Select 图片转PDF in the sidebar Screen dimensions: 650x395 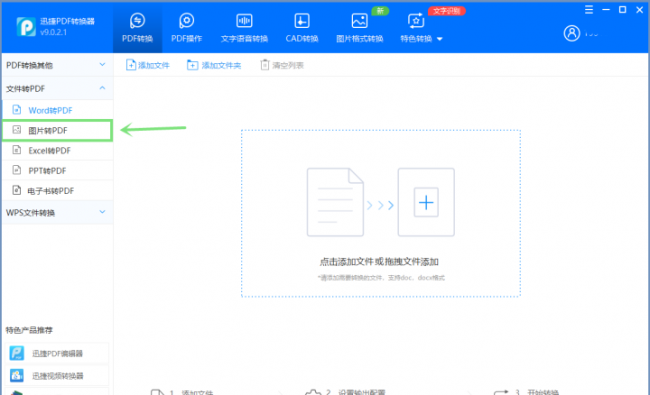click(x=57, y=131)
